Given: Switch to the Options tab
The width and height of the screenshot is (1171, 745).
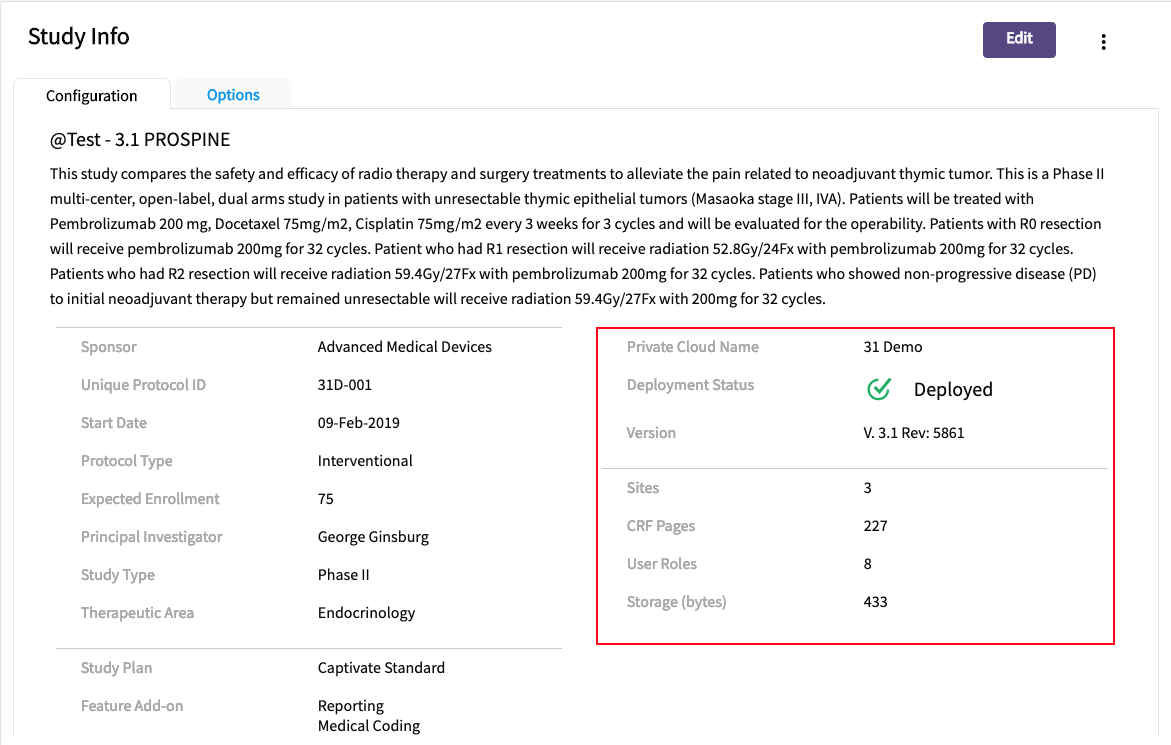Looking at the screenshot, I should pyautogui.click(x=233, y=95).
